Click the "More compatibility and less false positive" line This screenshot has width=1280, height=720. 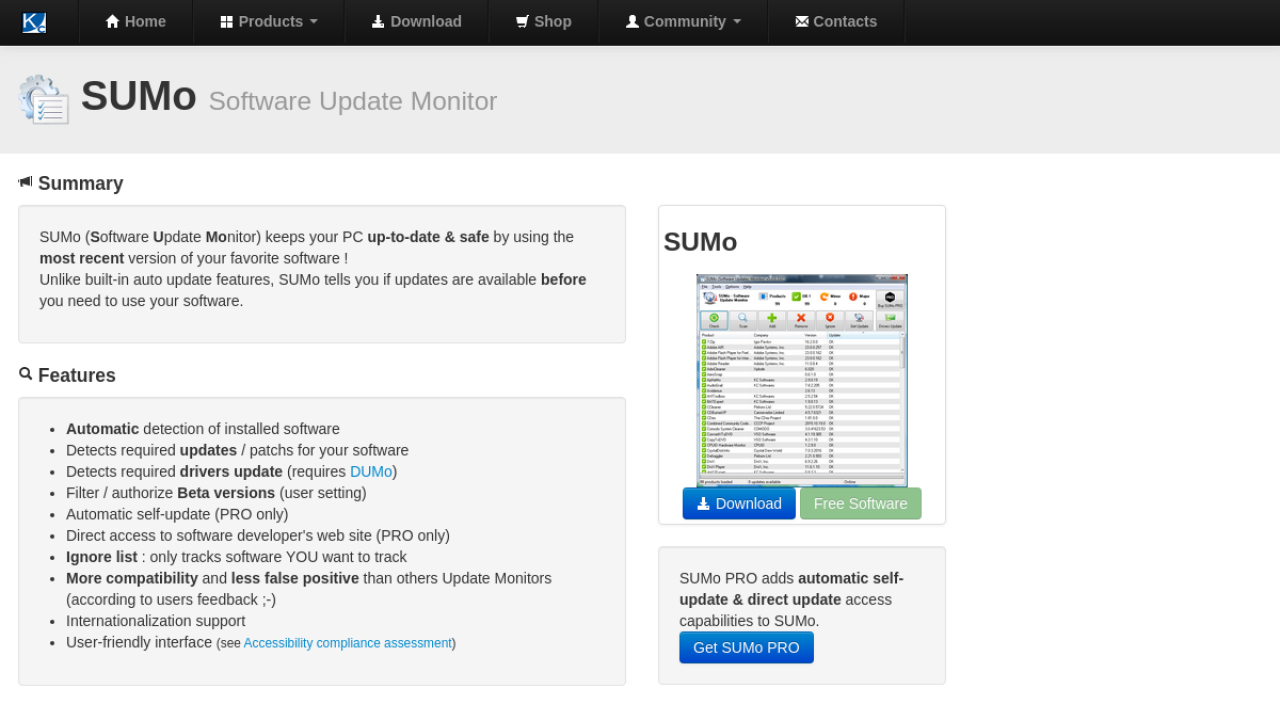point(309,589)
